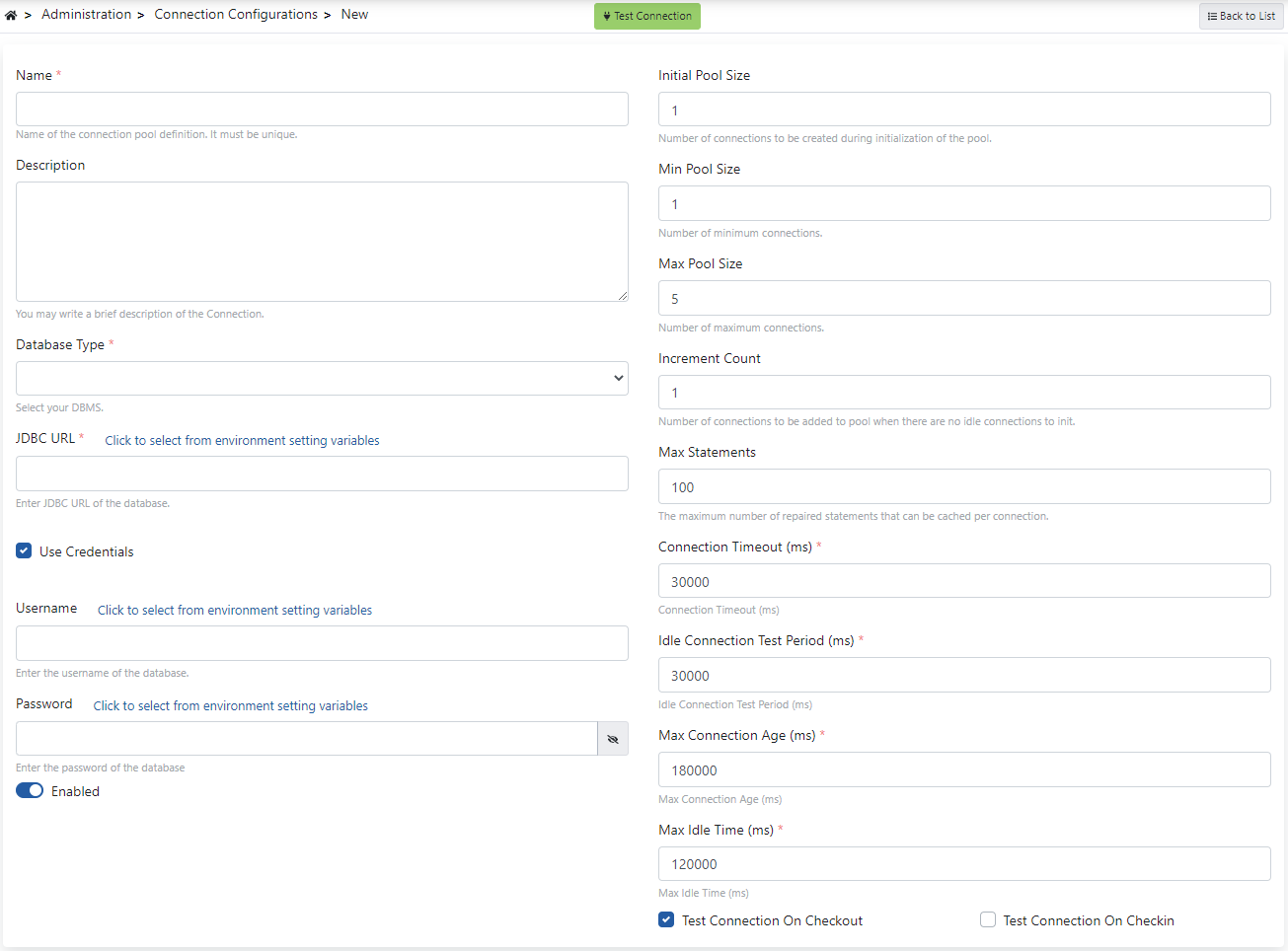Enable Test Connection On Checkin
The height and width of the screenshot is (951, 1288).
988,920
